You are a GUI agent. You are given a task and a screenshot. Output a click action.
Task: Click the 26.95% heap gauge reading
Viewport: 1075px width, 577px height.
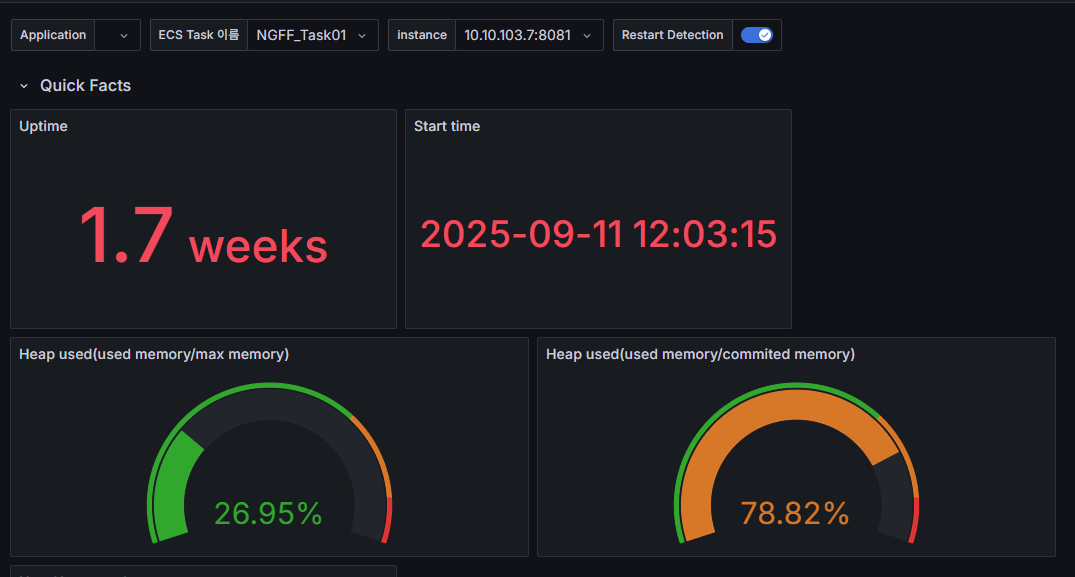click(x=268, y=513)
